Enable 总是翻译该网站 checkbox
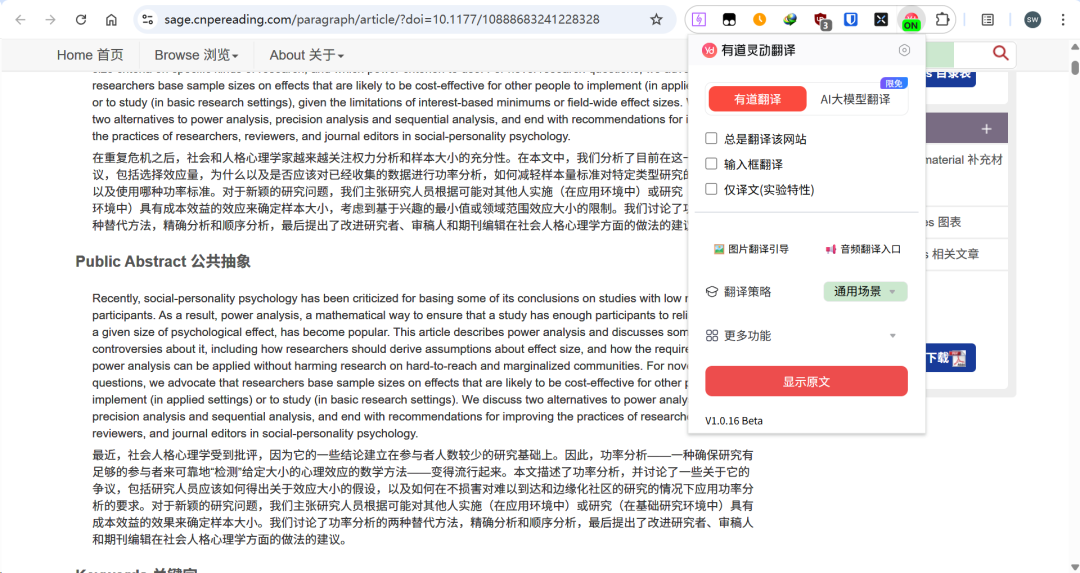Screen dimensions: 1080x573 click(x=711, y=139)
